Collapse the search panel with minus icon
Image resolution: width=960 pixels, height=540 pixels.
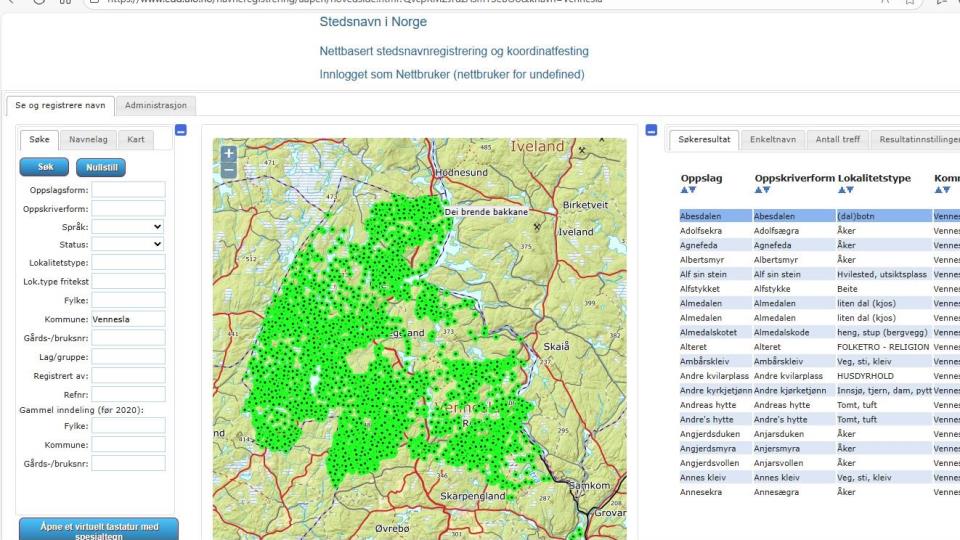click(180, 129)
